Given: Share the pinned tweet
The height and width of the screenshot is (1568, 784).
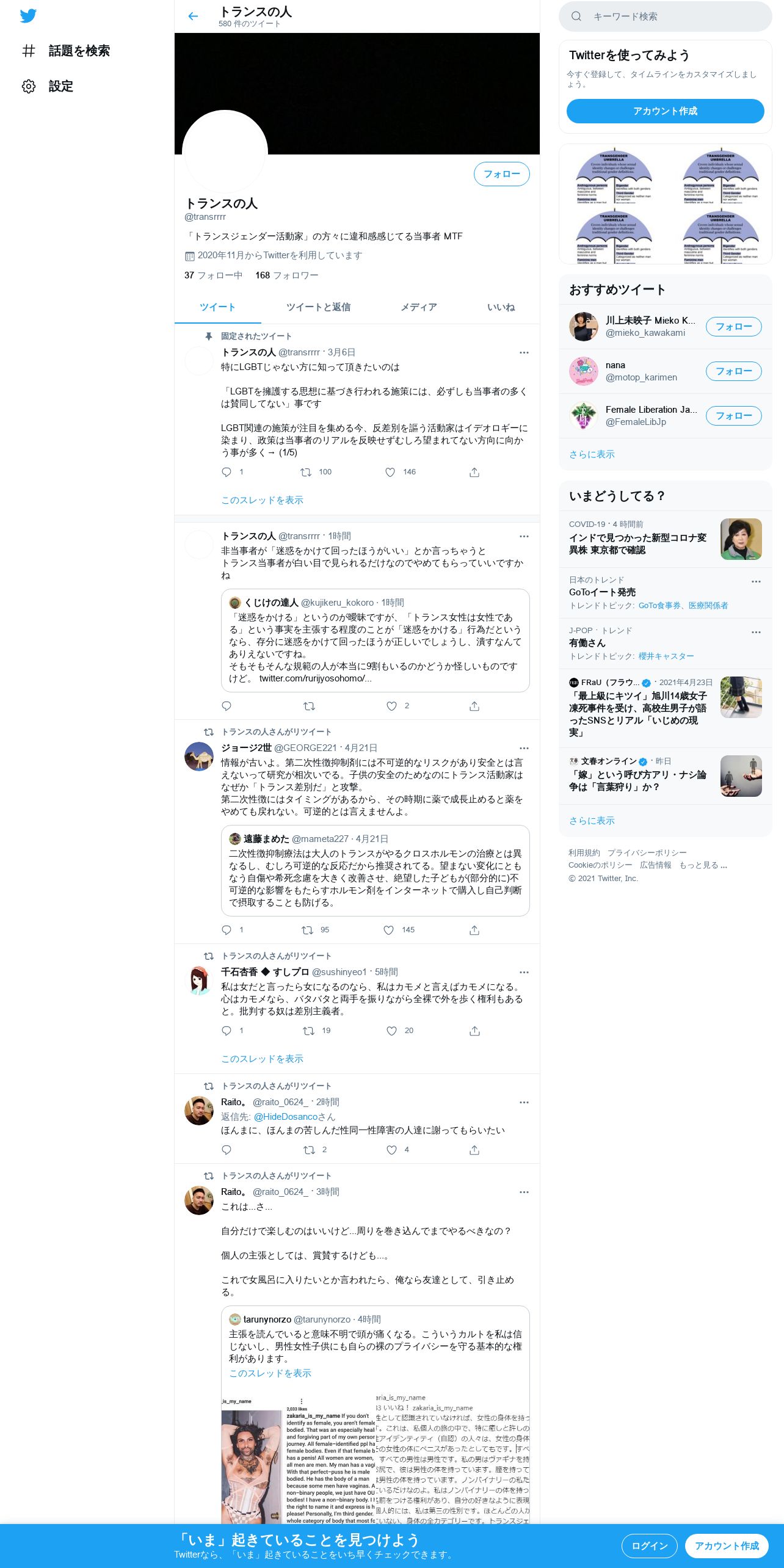Looking at the screenshot, I should tap(474, 472).
